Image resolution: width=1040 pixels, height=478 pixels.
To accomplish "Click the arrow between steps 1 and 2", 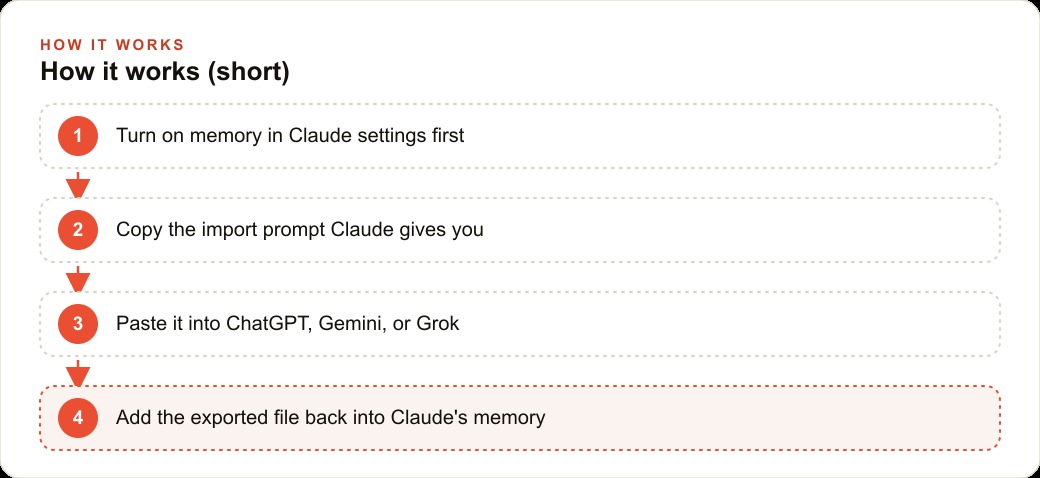I will click(x=78, y=184).
